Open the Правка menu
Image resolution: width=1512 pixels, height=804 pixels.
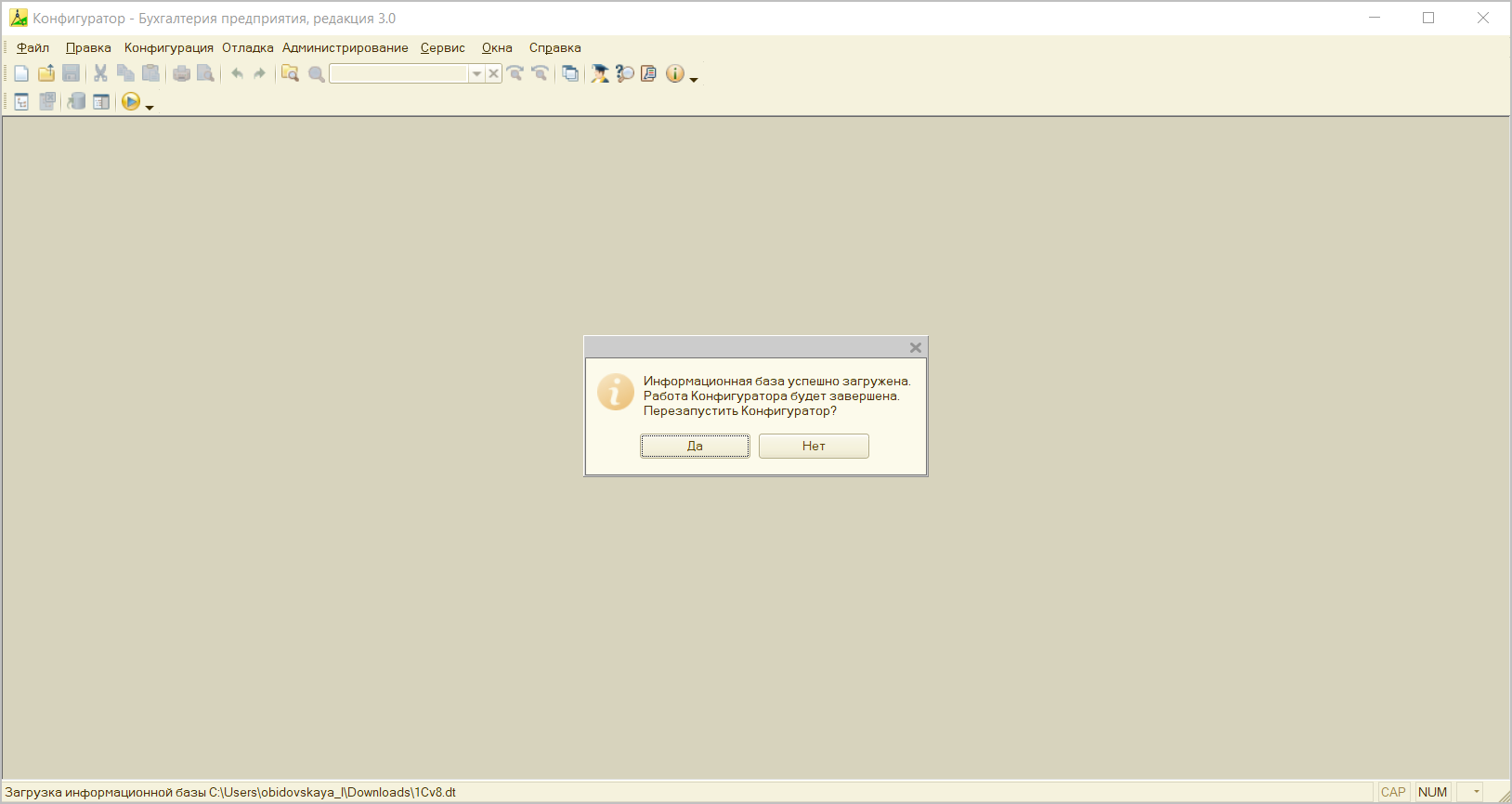(88, 47)
